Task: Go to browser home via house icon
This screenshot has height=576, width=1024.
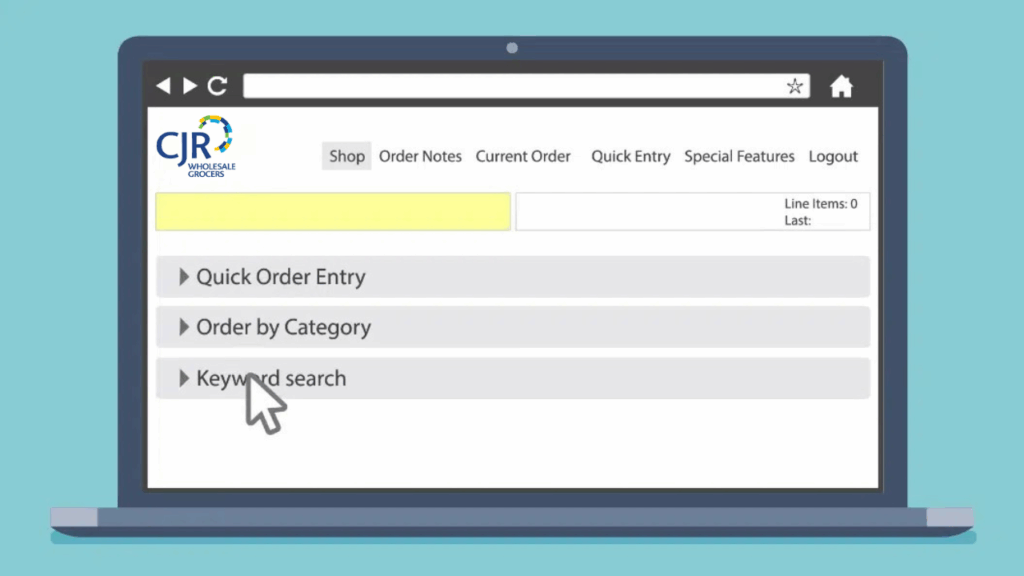Action: point(841,87)
